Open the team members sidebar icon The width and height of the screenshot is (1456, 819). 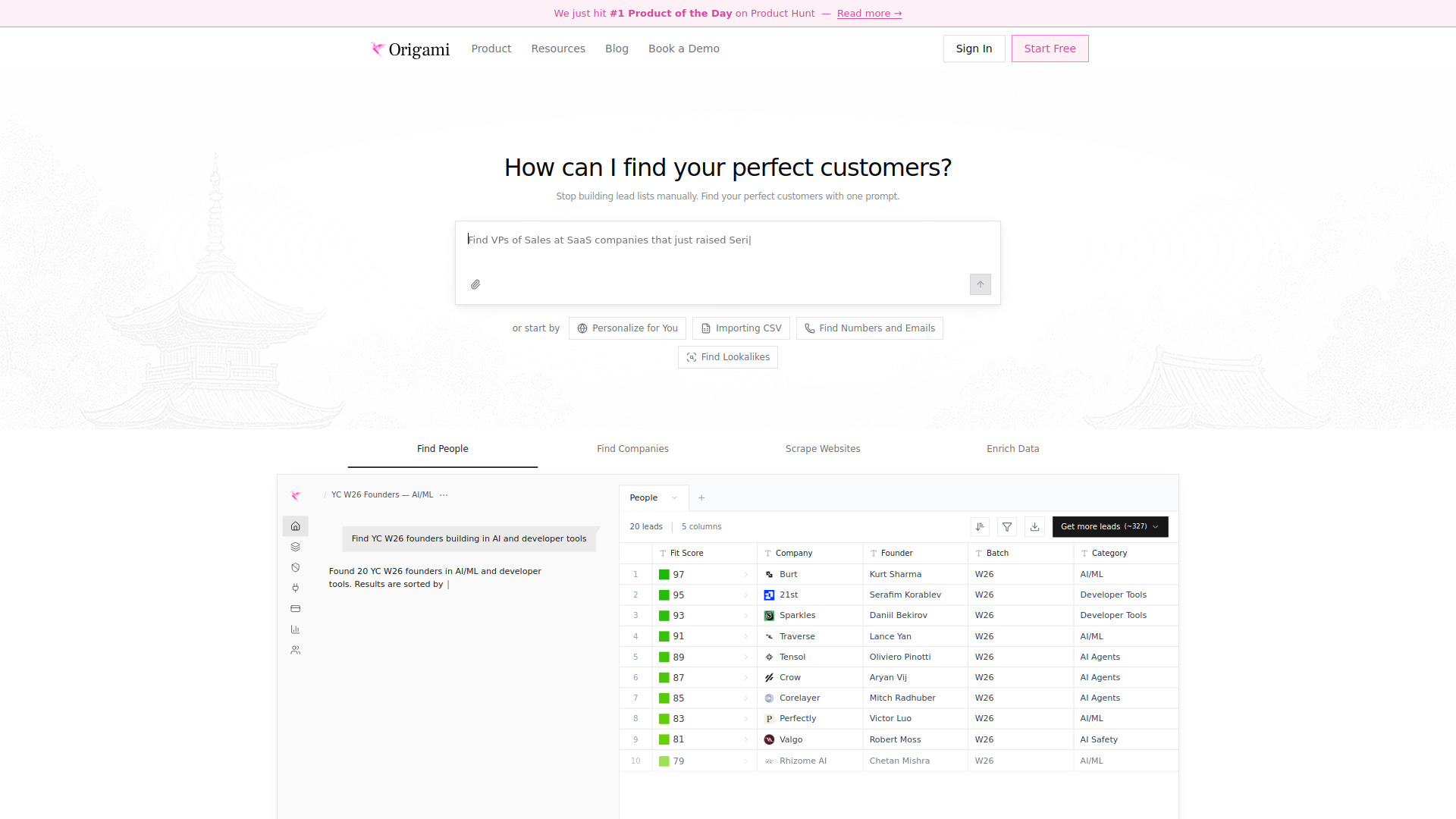pos(296,650)
